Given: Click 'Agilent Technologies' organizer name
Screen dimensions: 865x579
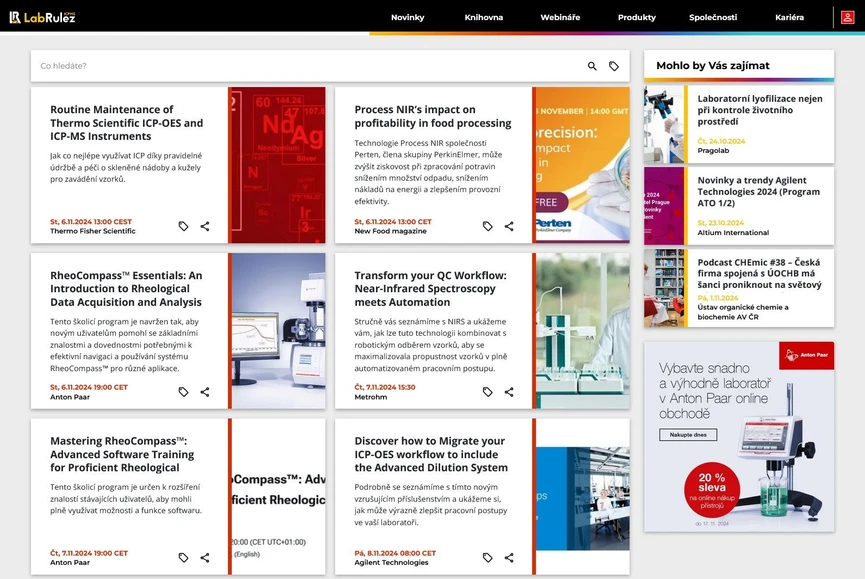Looking at the screenshot, I should pos(391,562).
